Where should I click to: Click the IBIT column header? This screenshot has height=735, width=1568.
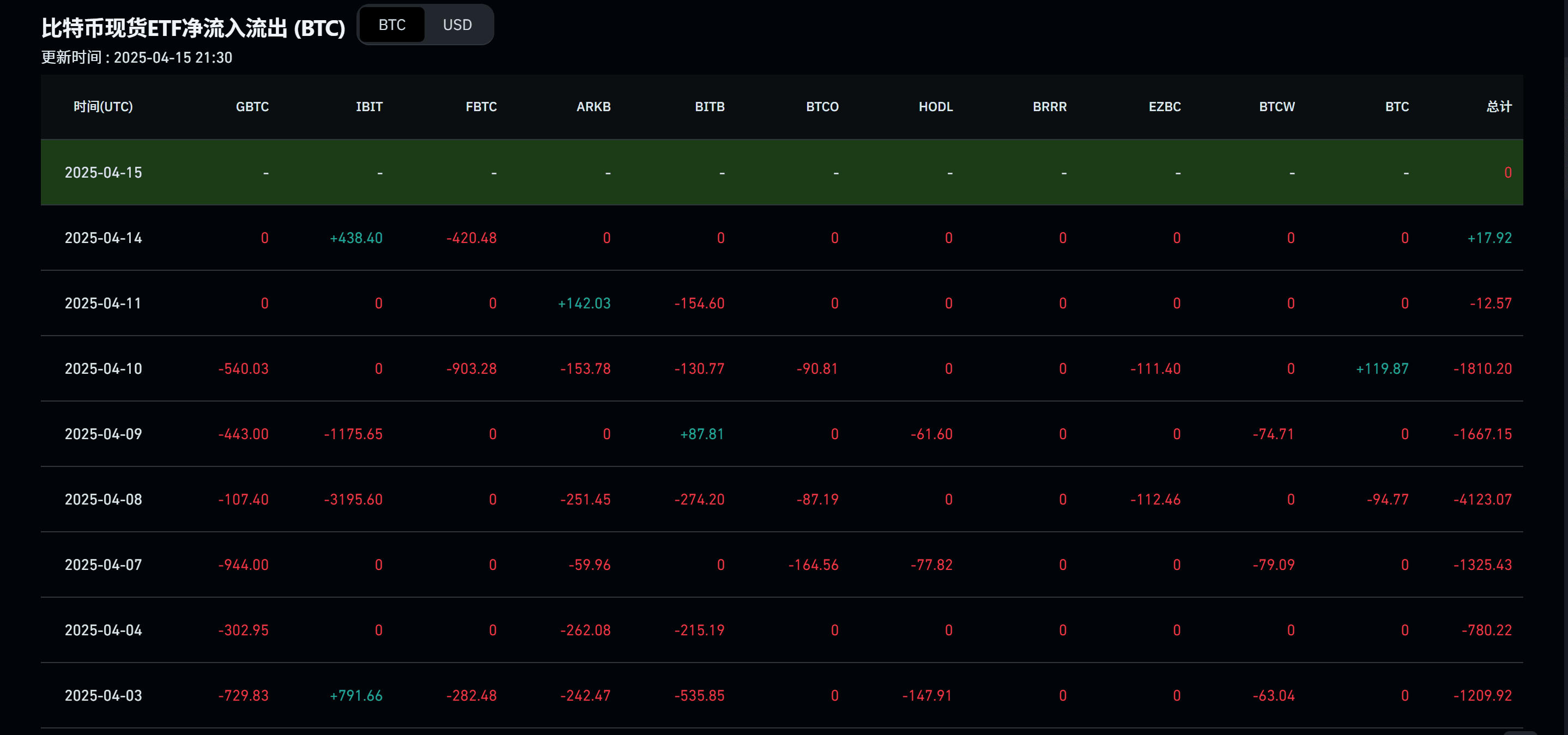point(369,106)
